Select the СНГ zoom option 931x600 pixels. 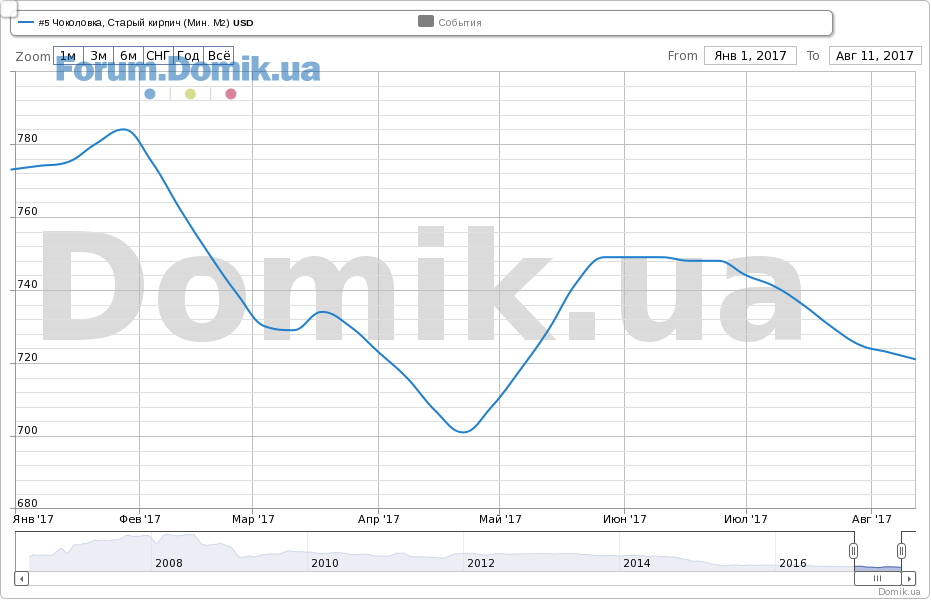158,56
